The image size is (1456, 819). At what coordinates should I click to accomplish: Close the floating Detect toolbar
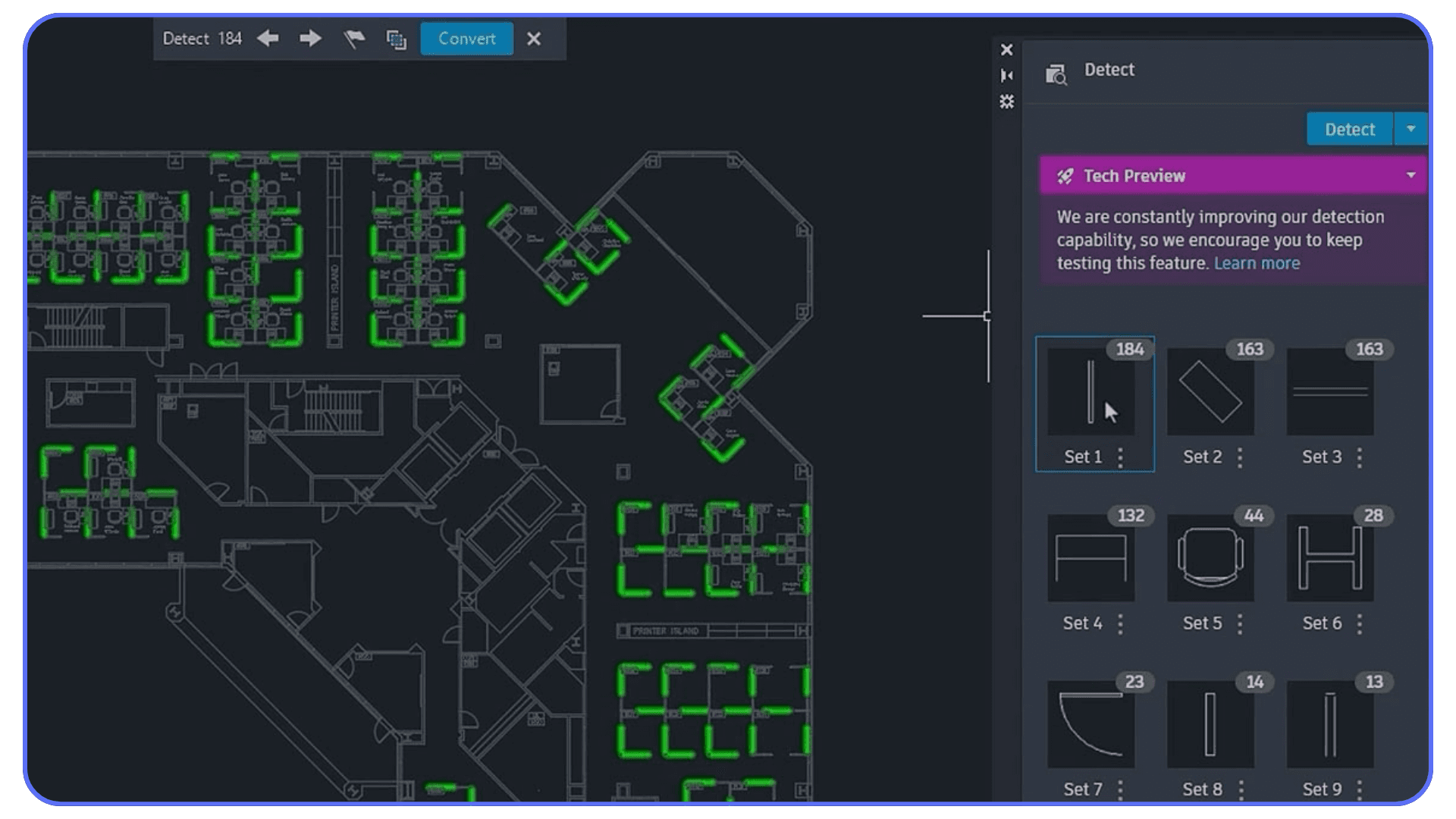(535, 39)
